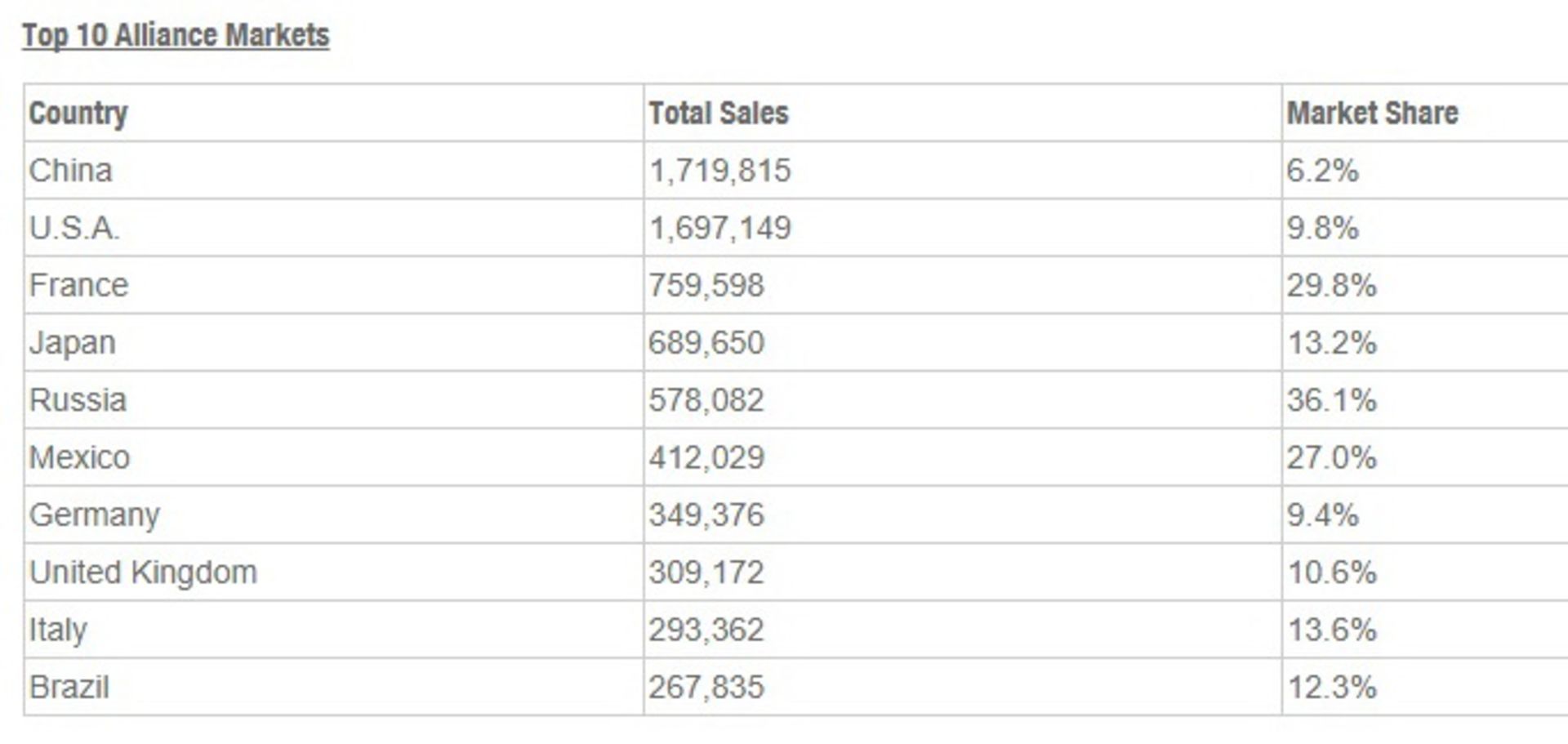Click the Top 10 Alliance Markets heading

coord(176,35)
